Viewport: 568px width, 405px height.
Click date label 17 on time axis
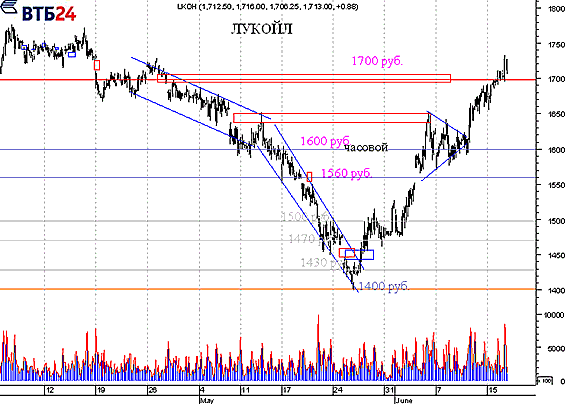287,391
